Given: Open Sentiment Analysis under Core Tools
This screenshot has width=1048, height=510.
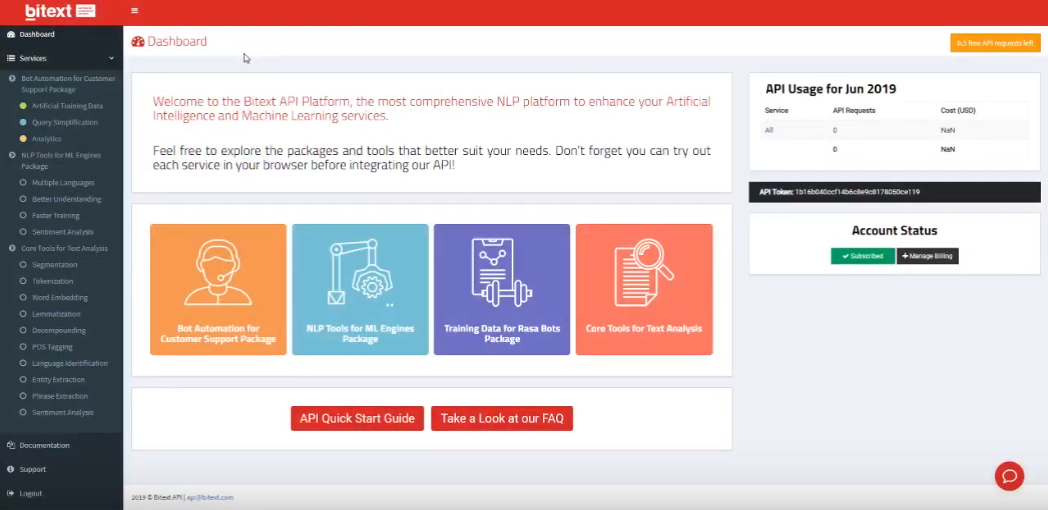Looking at the screenshot, I should point(62,412).
